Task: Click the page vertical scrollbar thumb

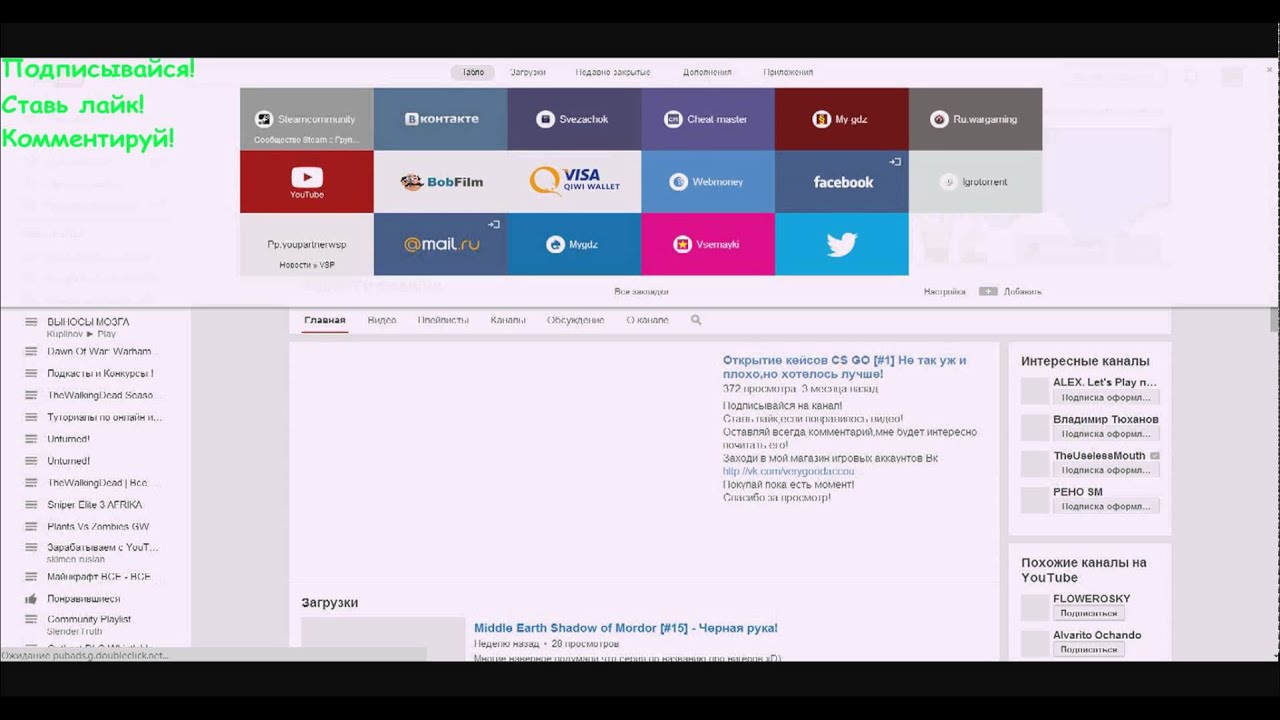Action: 1274,319
